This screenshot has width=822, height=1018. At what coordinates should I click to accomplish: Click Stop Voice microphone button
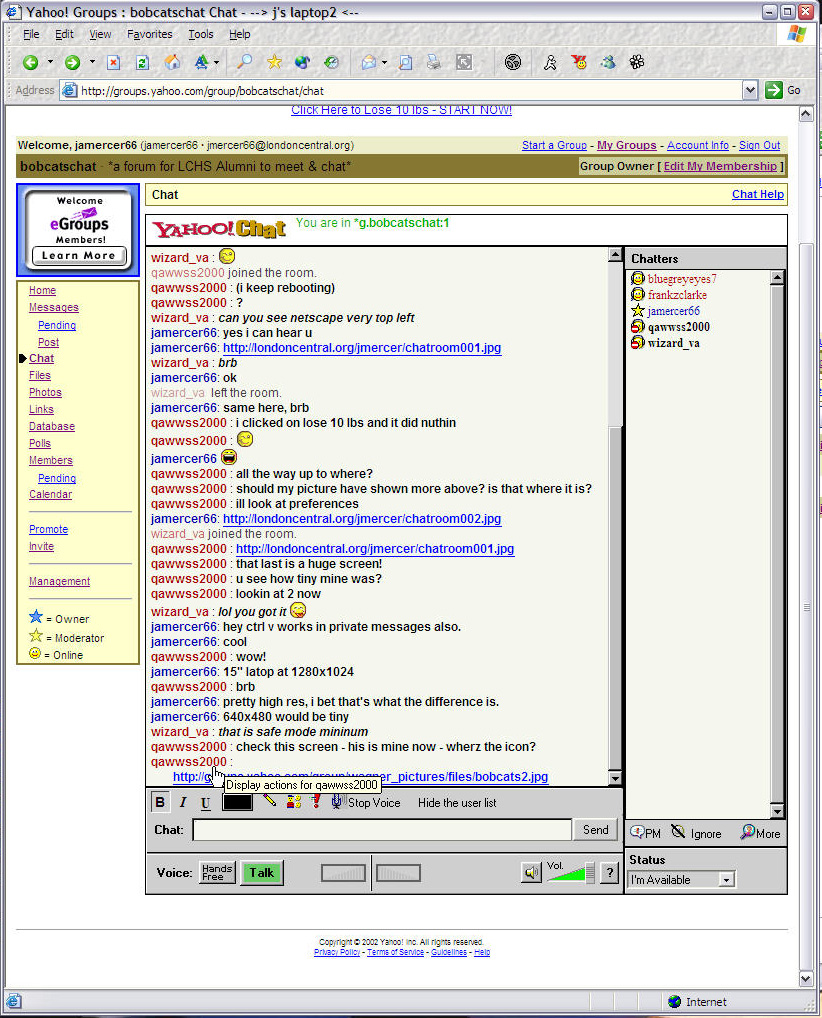366,802
